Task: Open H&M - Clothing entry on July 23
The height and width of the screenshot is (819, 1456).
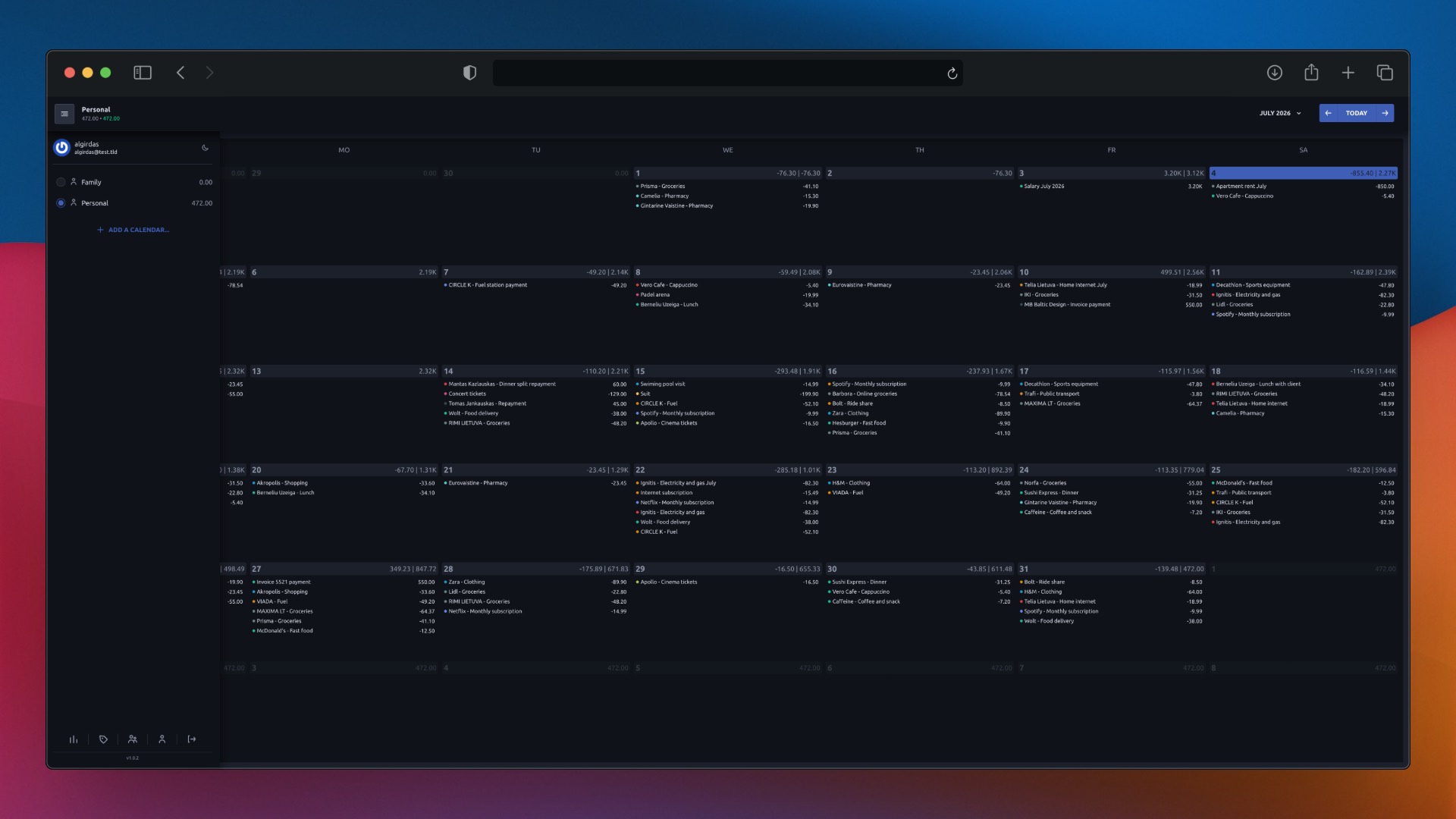Action: click(x=919, y=483)
